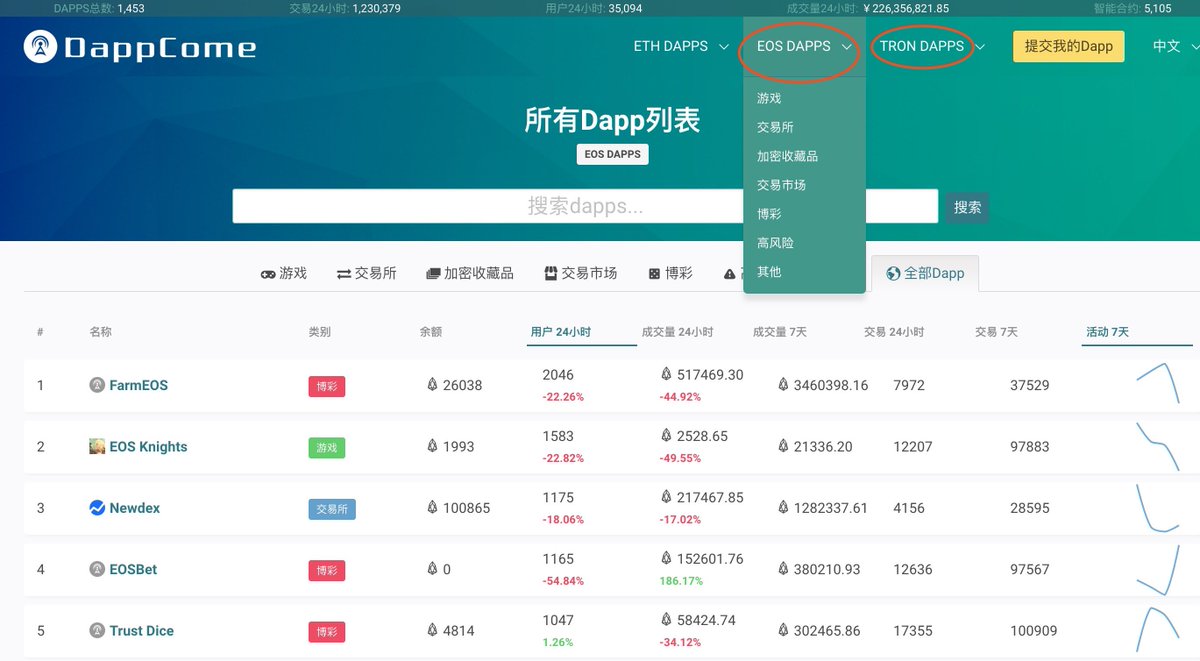The height and width of the screenshot is (661, 1200).
Task: Click EOS Knights 7-day activity sparkline
Action: coord(1158,446)
